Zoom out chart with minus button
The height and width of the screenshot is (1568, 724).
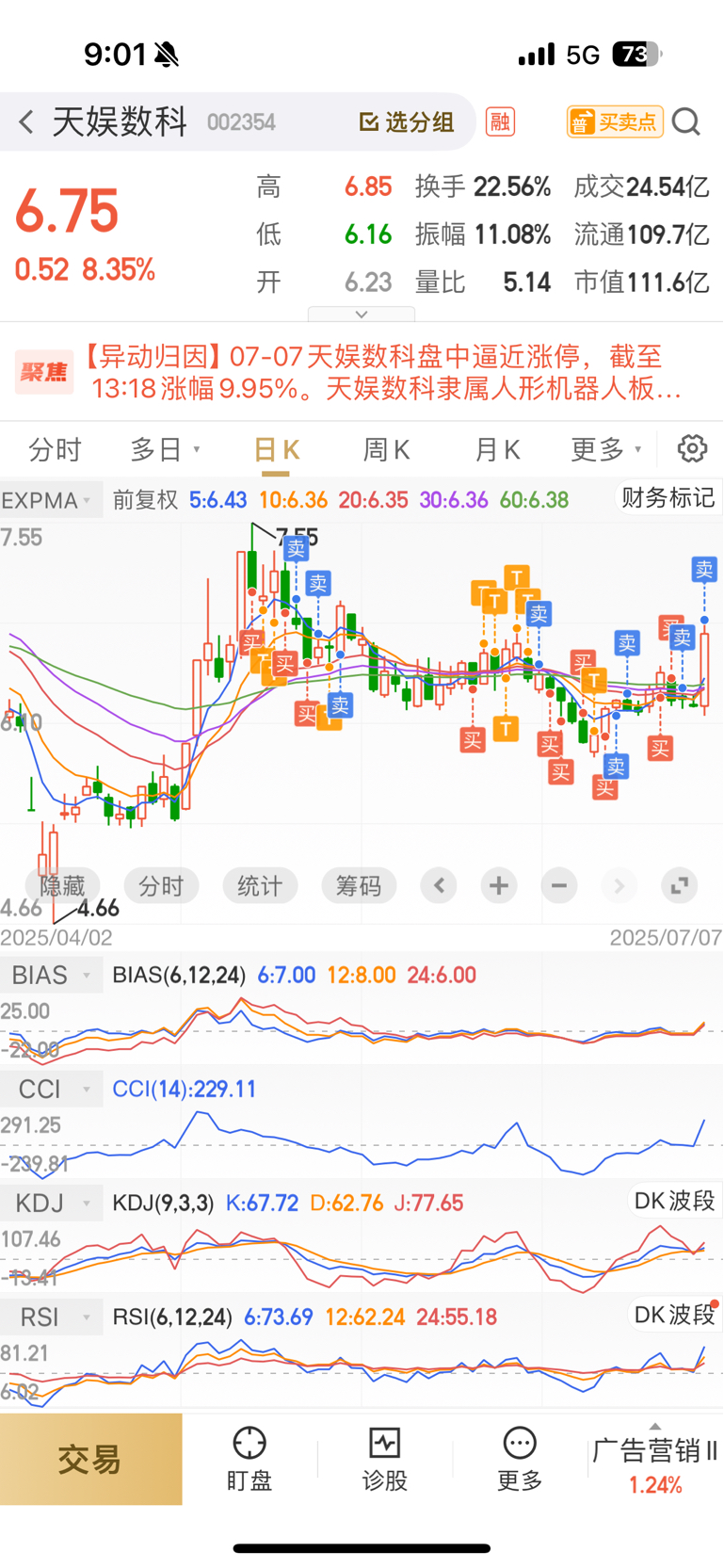559,885
